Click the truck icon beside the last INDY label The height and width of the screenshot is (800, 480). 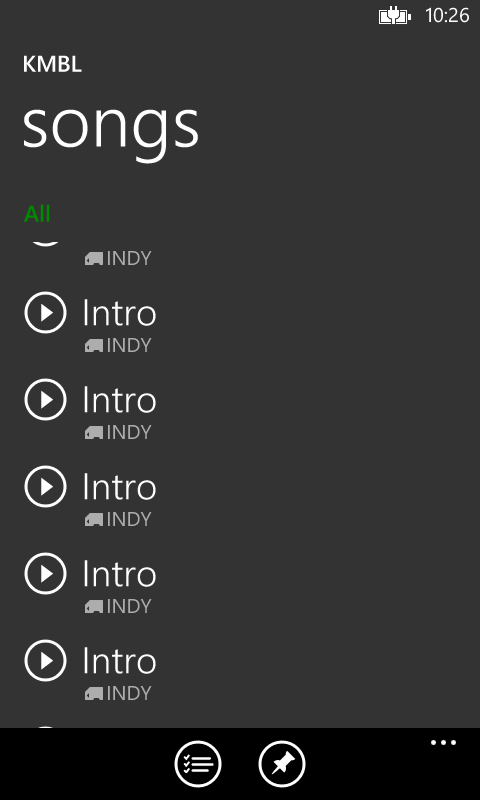click(x=94, y=694)
